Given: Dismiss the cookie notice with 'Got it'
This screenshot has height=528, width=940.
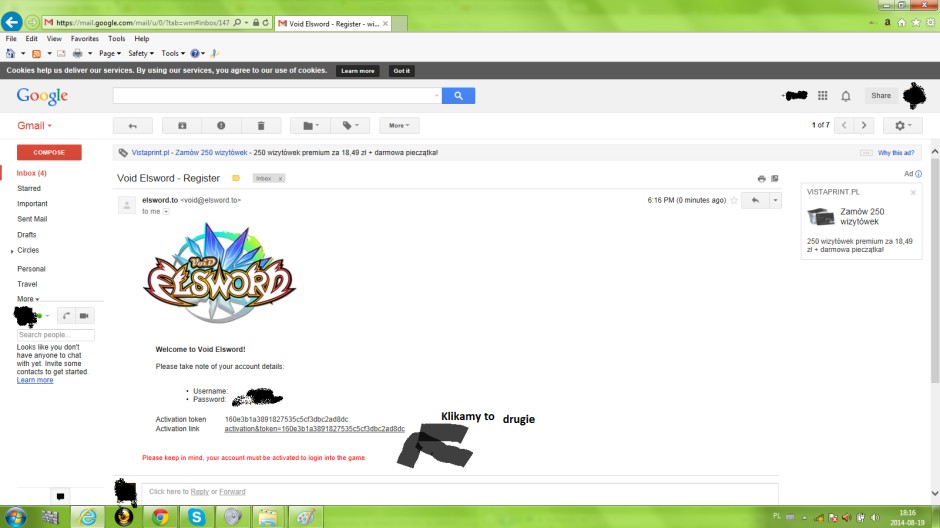Looking at the screenshot, I should (x=402, y=71).
